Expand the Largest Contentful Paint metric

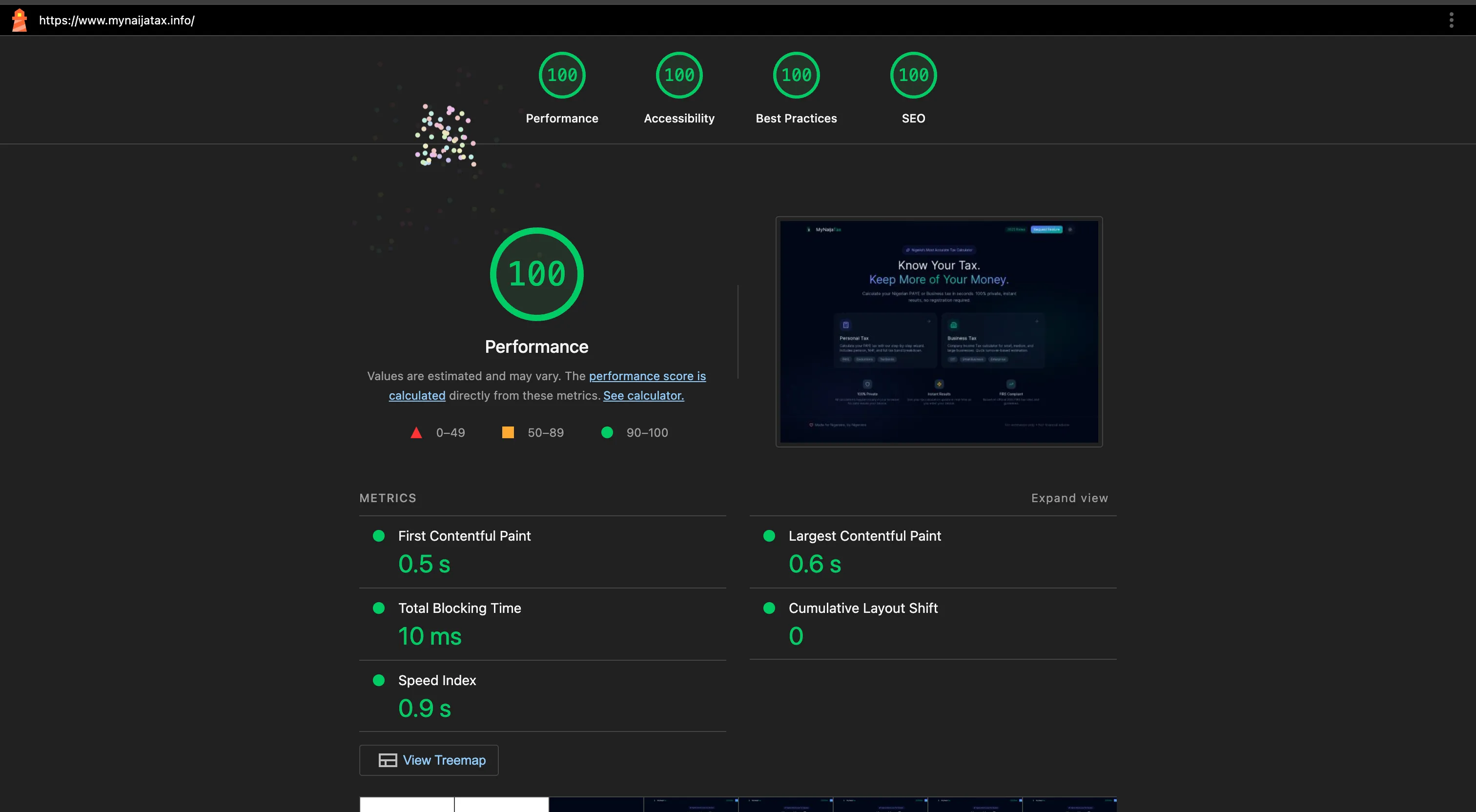tap(864, 536)
